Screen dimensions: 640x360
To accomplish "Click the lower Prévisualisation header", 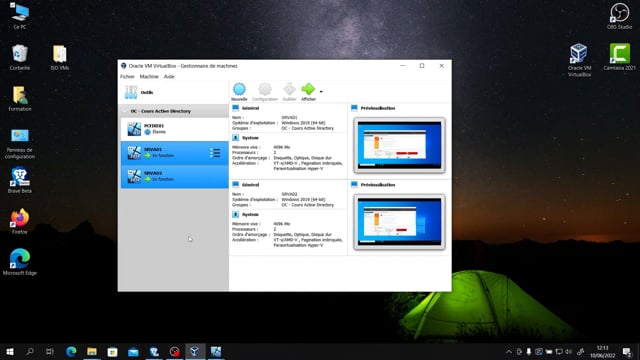I will click(378, 185).
